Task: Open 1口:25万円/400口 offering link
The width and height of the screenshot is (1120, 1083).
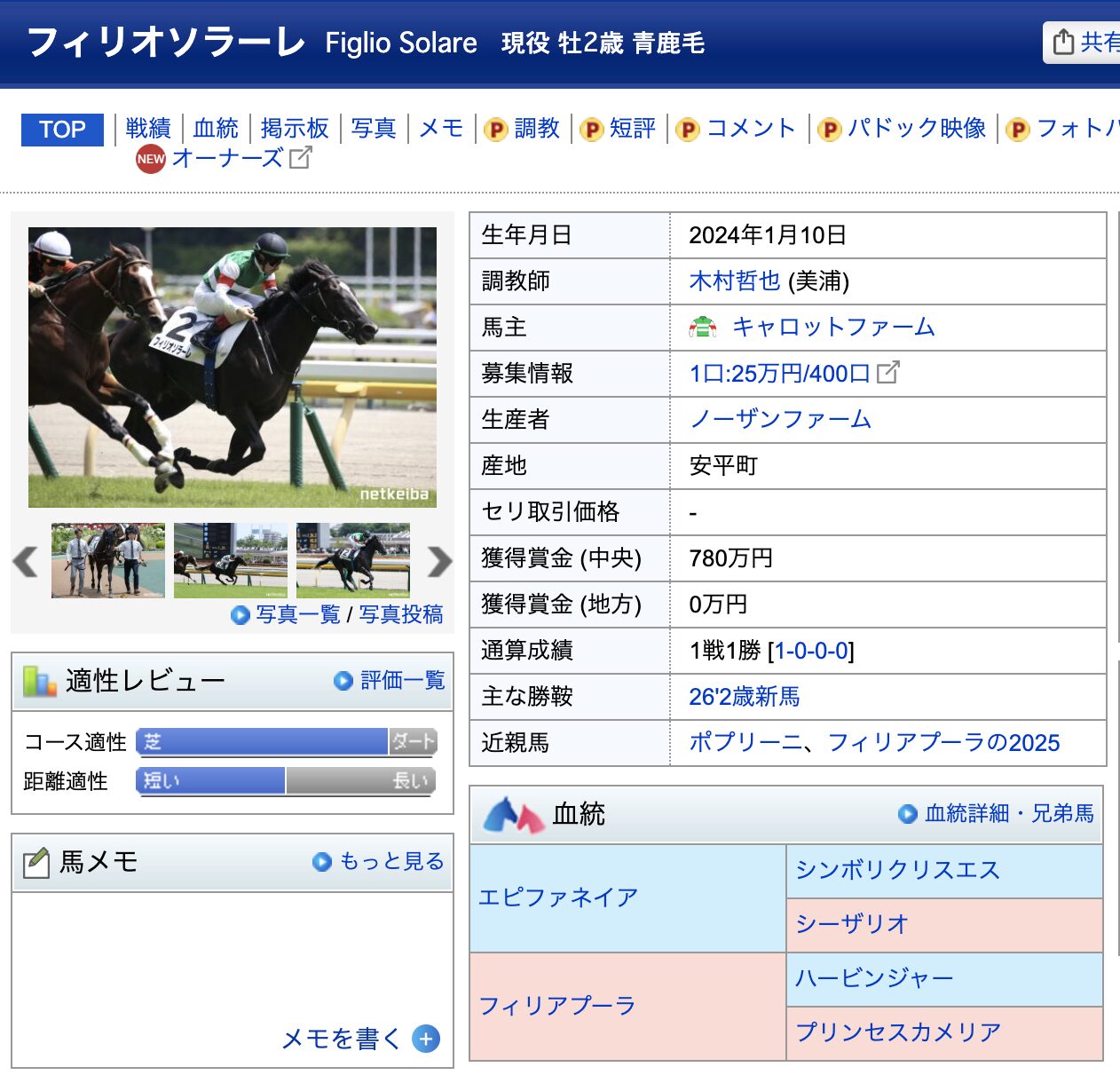Action: [779, 374]
